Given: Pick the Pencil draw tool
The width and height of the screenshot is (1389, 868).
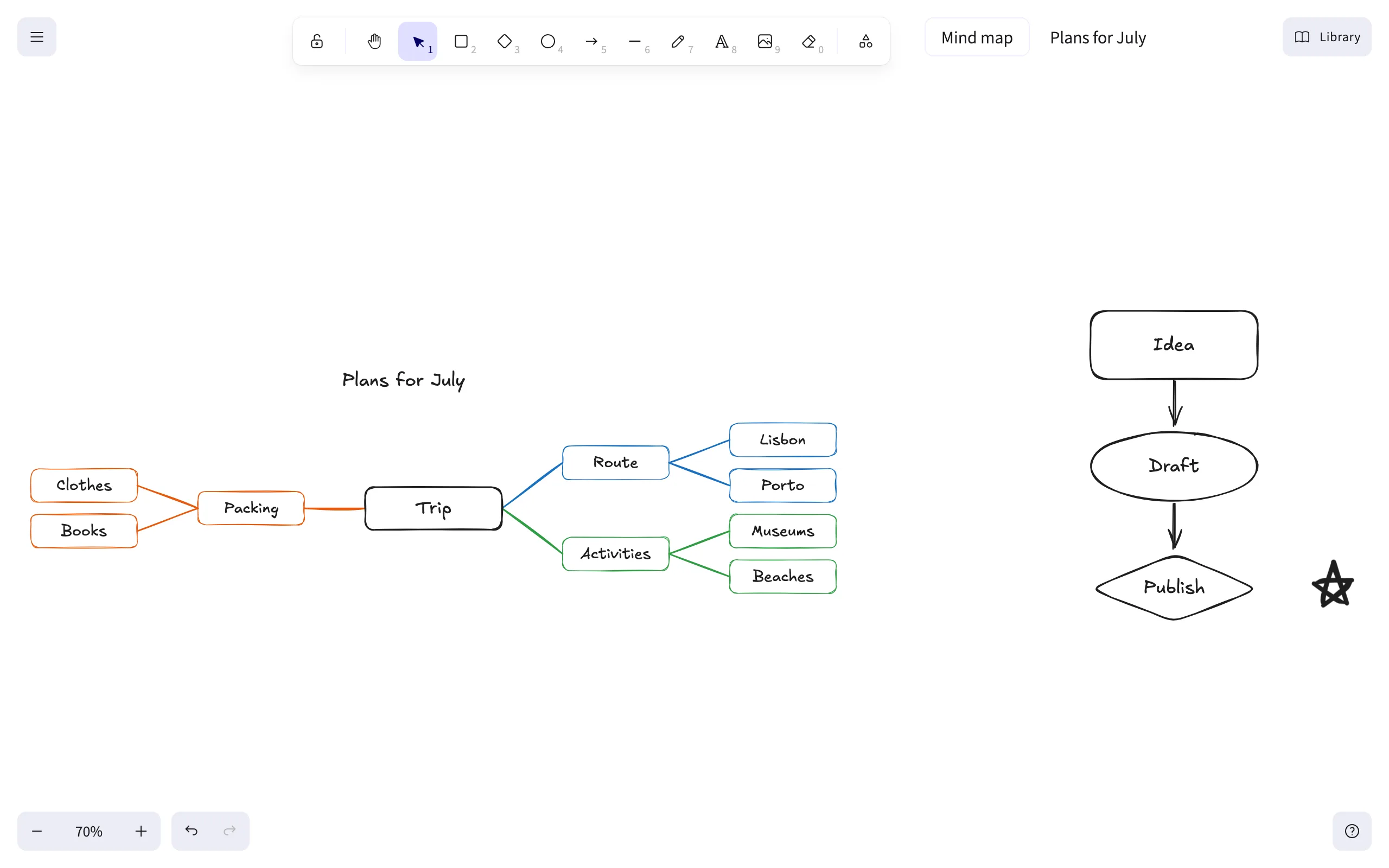Looking at the screenshot, I should [678, 41].
